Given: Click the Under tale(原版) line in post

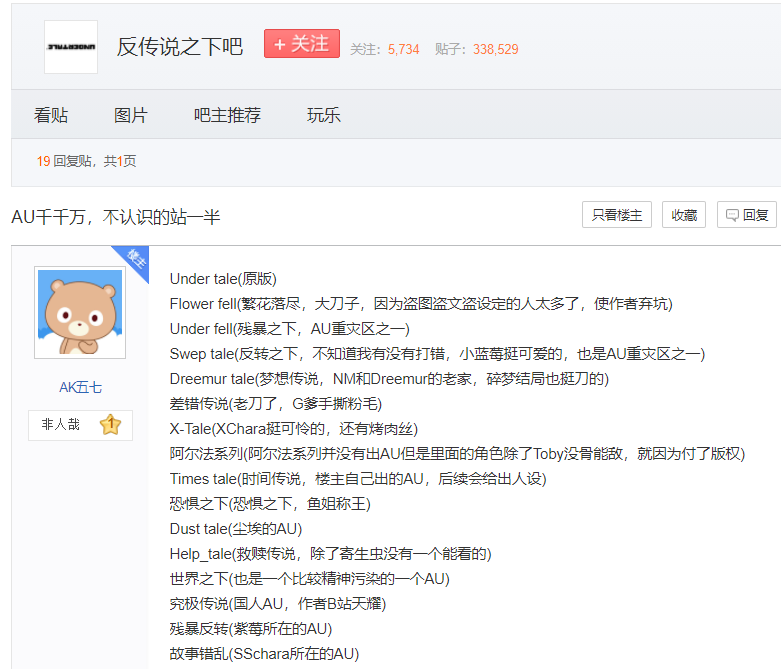Looking at the screenshot, I should point(223,279).
